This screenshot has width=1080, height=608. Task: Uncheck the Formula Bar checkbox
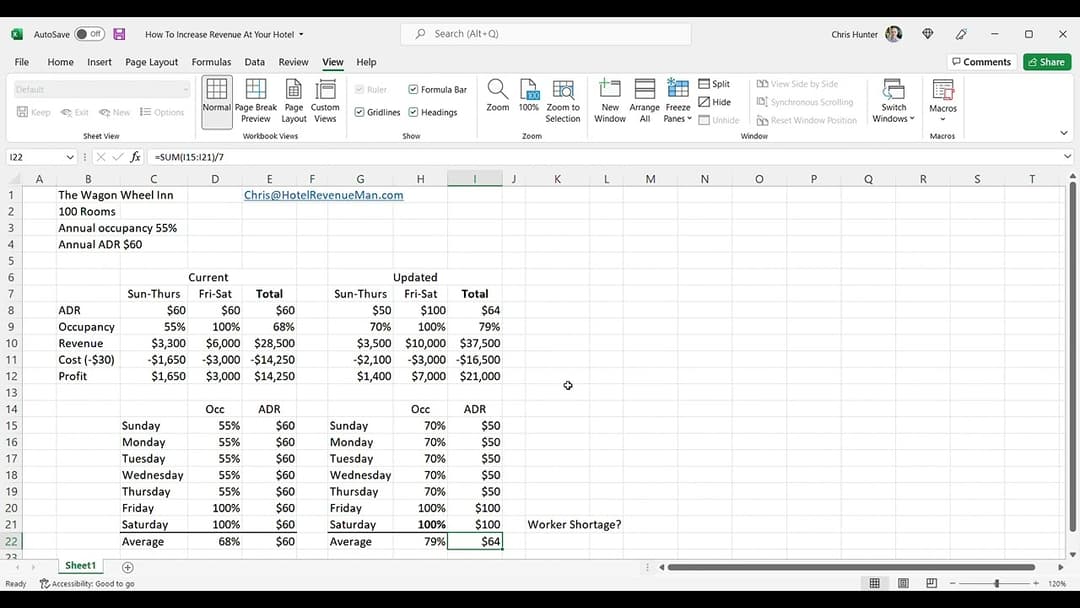(413, 90)
